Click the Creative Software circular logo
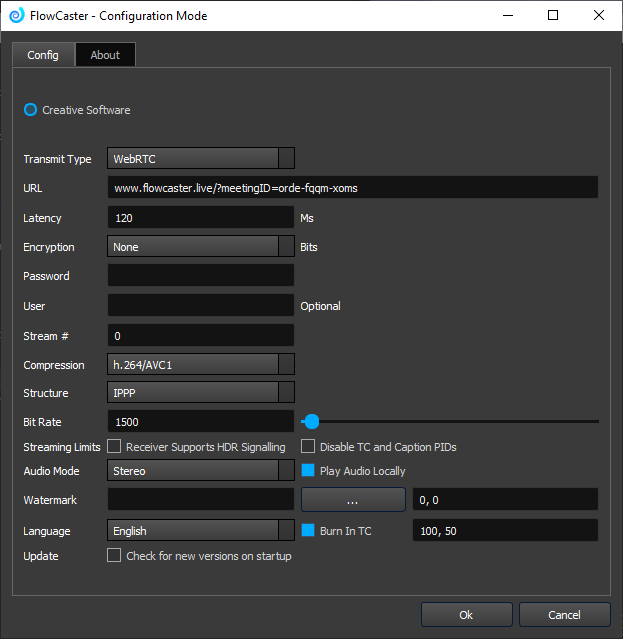 pos(31,110)
